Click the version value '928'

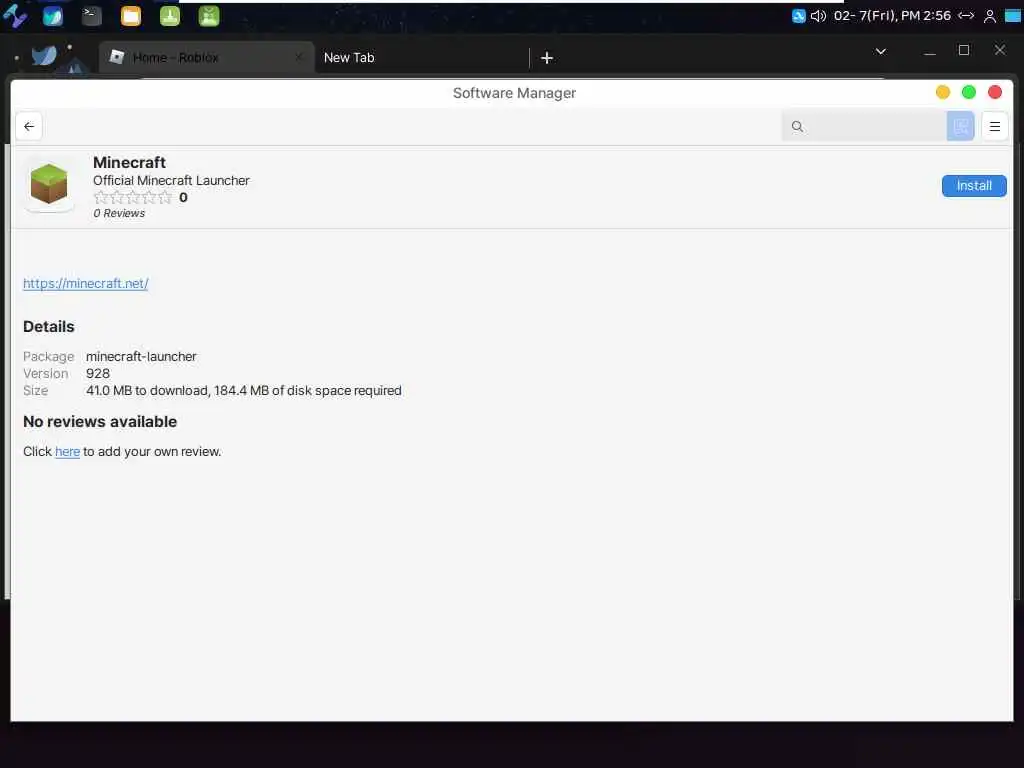98,374
